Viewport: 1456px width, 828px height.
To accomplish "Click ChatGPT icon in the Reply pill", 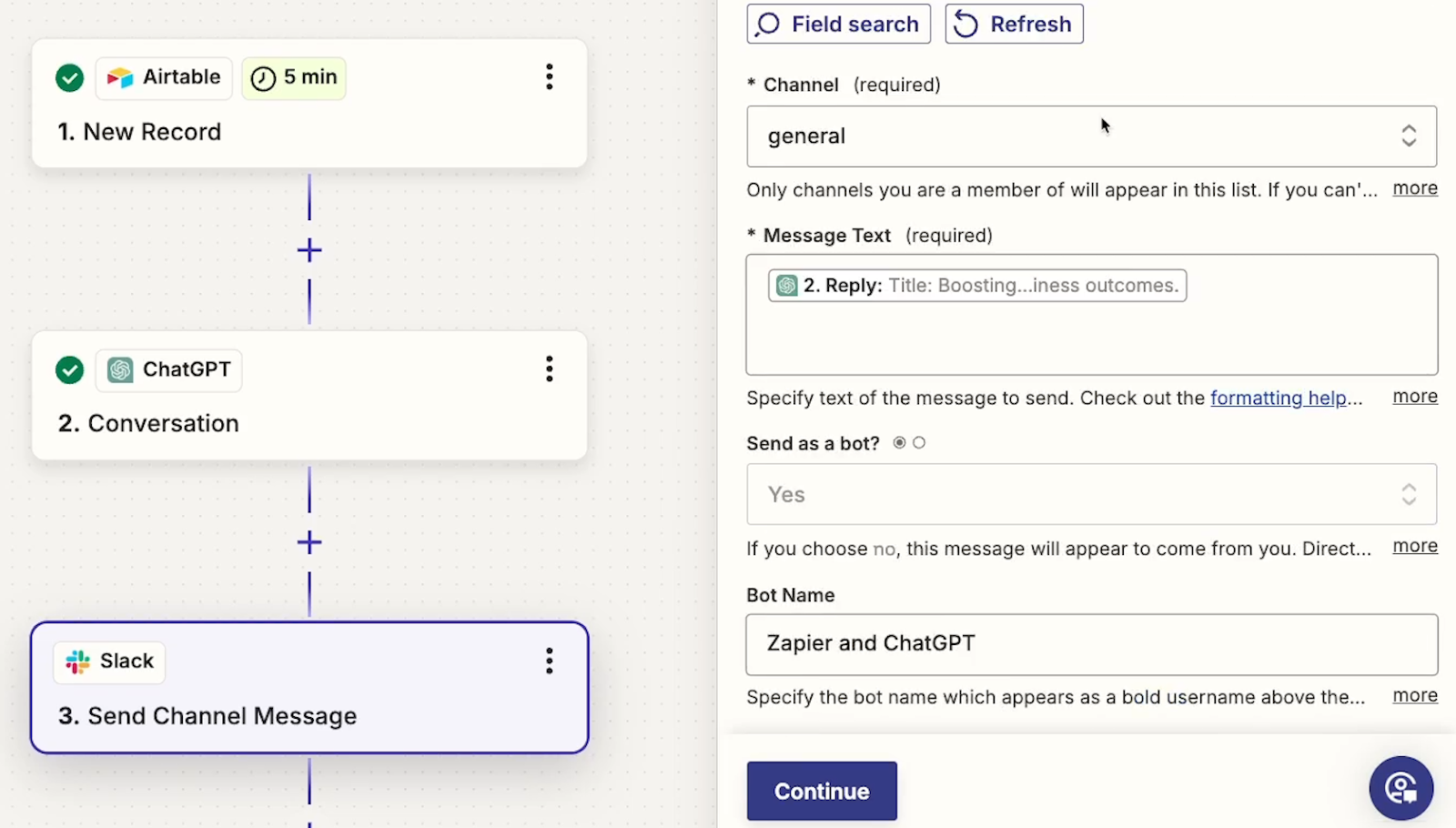I will tap(787, 286).
